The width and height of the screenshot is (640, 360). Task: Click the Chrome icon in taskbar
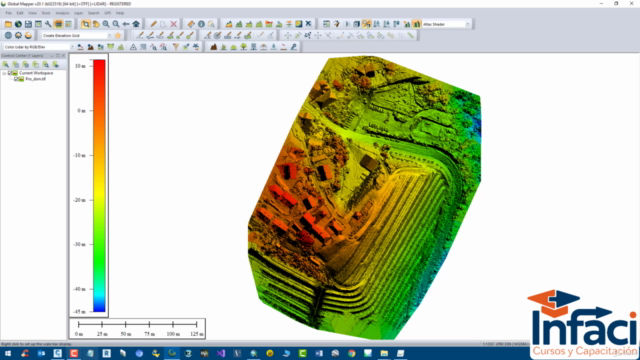(351, 353)
